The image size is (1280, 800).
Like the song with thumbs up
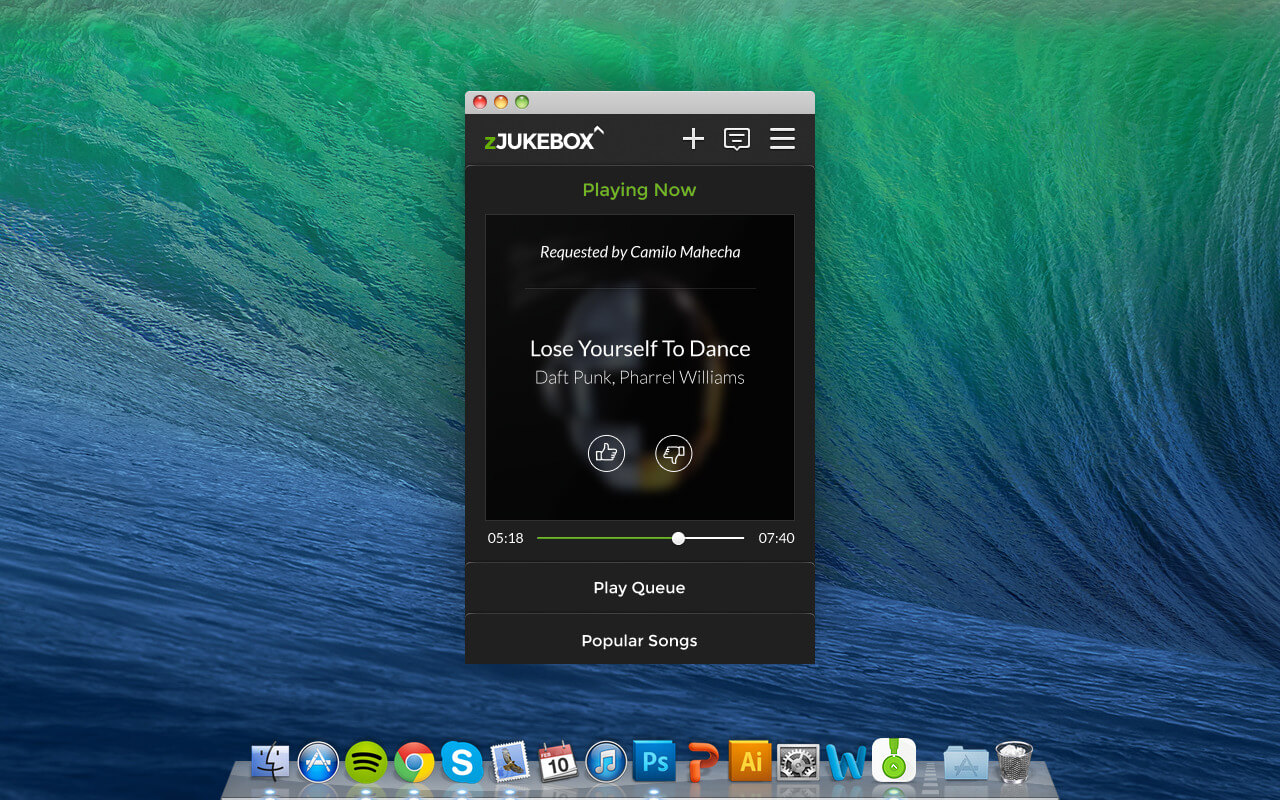[x=606, y=453]
